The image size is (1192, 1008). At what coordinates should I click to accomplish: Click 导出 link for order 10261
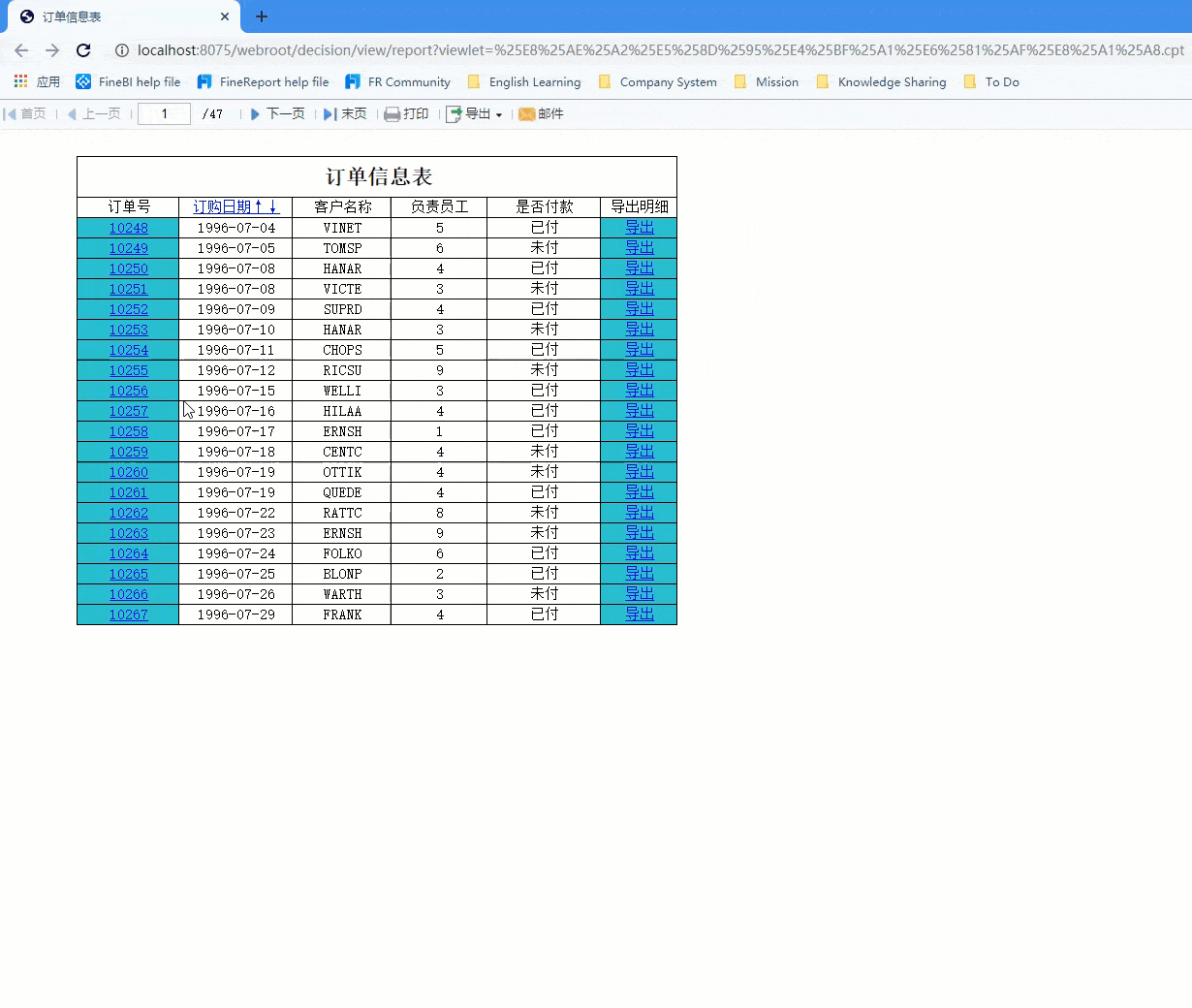[640, 492]
